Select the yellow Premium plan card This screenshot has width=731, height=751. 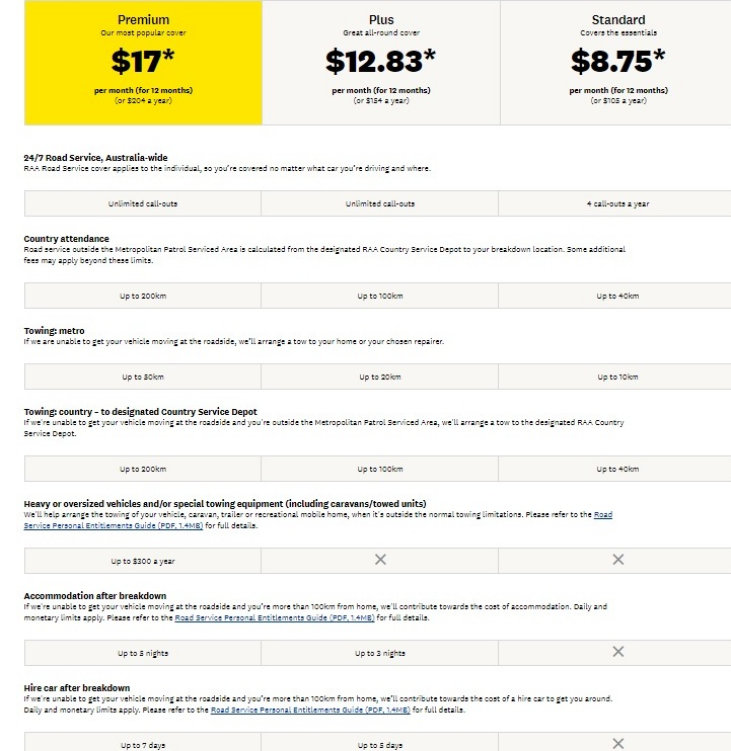tap(143, 63)
